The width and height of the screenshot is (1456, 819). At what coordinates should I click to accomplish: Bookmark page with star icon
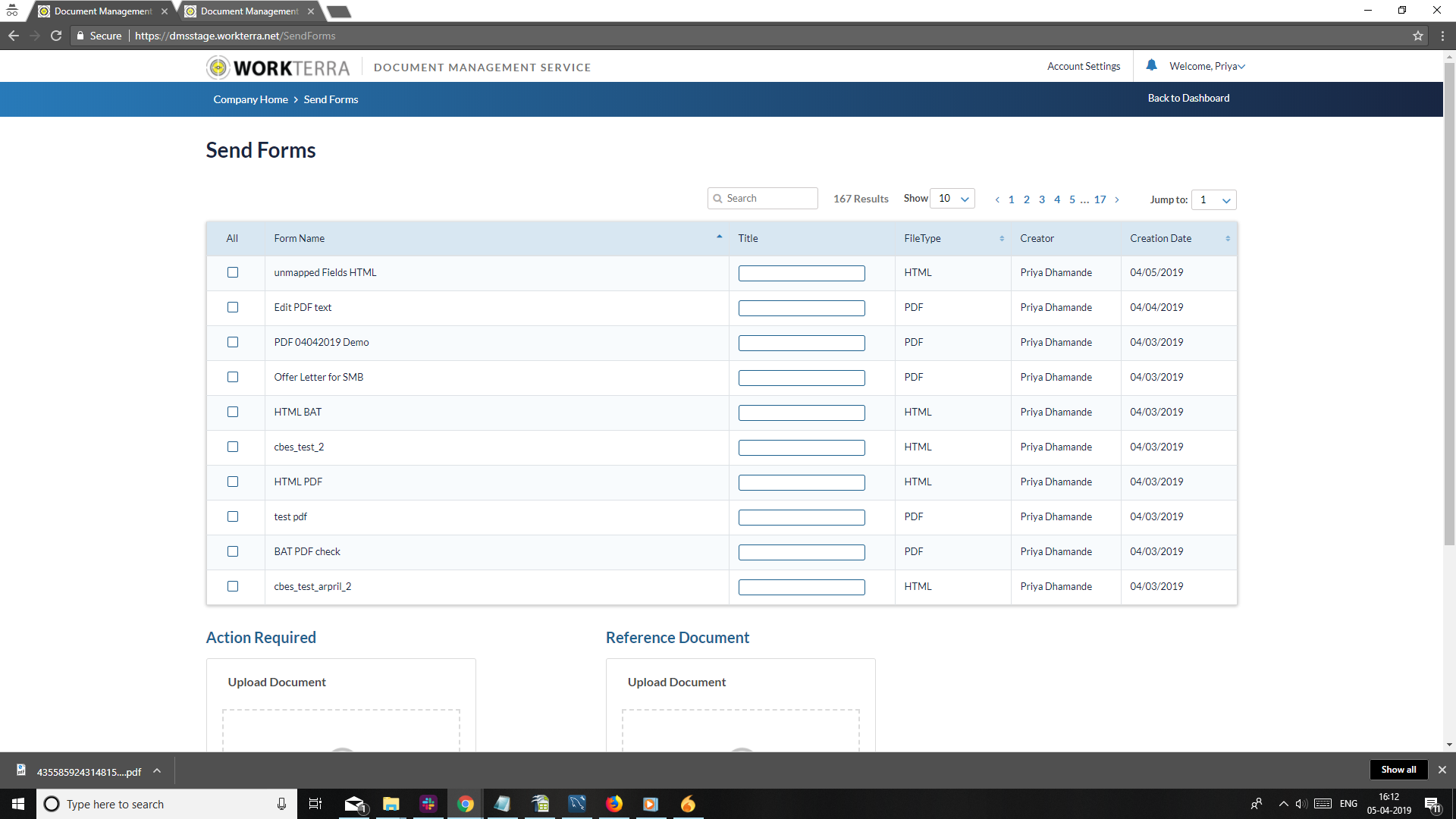[x=1417, y=36]
